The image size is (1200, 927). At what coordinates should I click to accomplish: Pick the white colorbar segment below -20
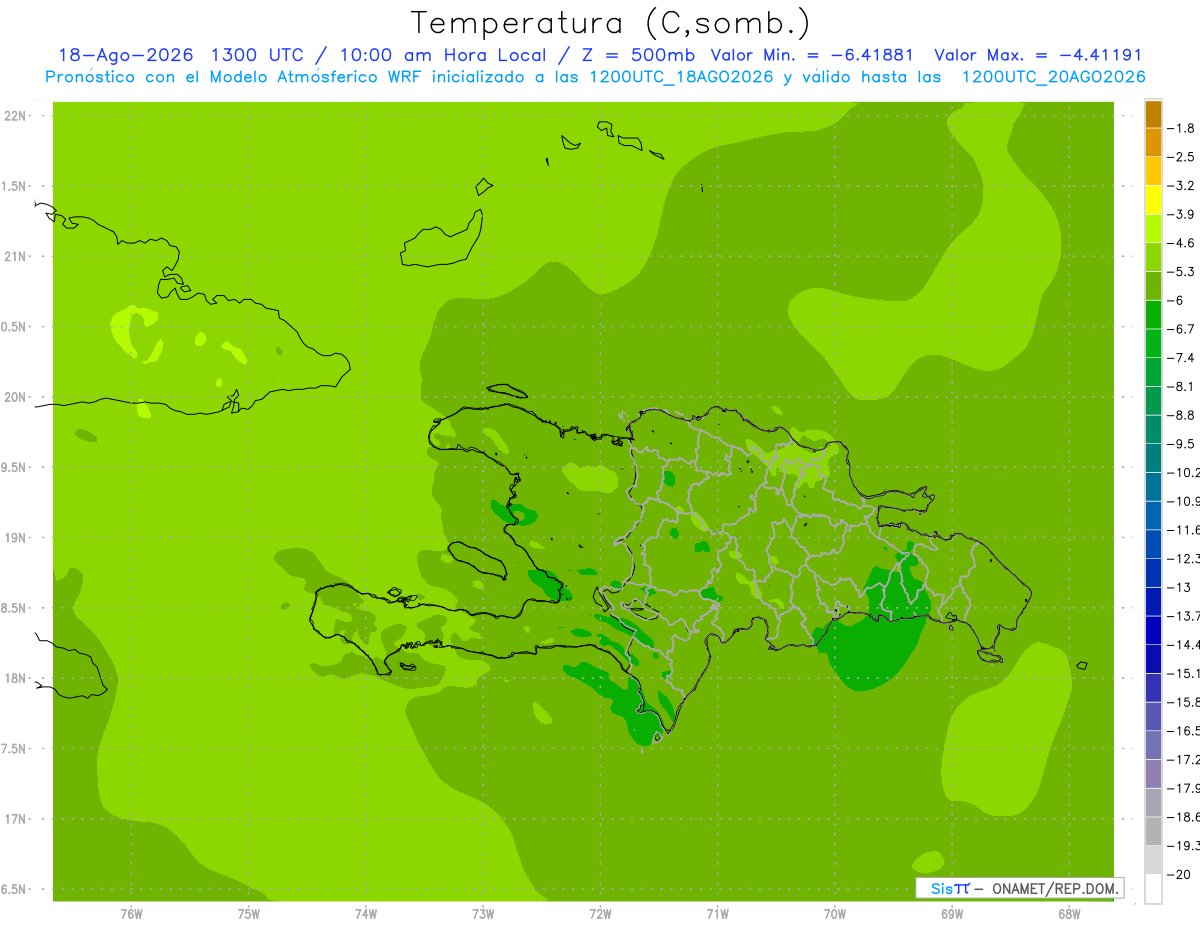[x=1153, y=889]
